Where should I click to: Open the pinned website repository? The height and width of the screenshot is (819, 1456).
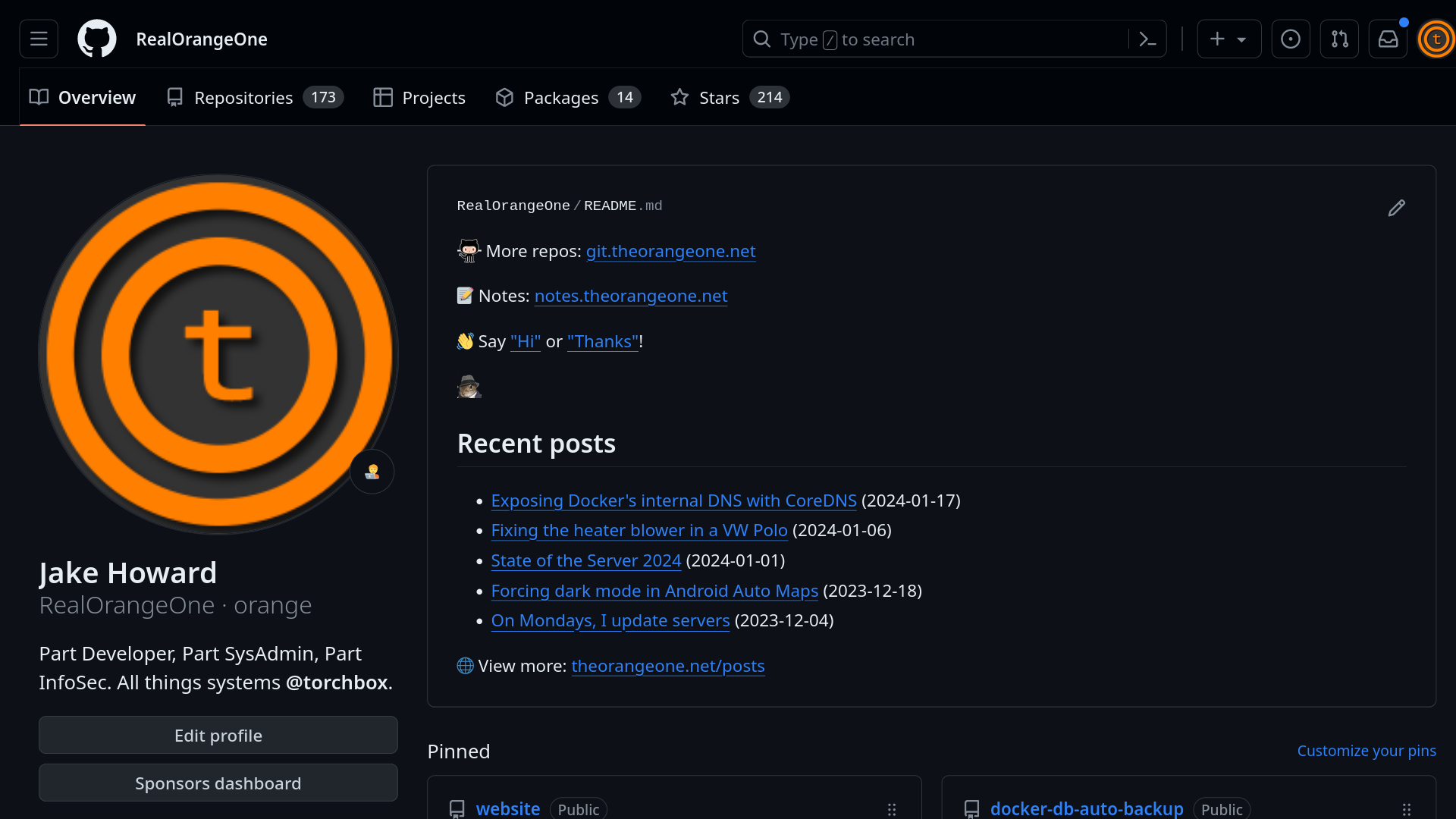(508, 809)
